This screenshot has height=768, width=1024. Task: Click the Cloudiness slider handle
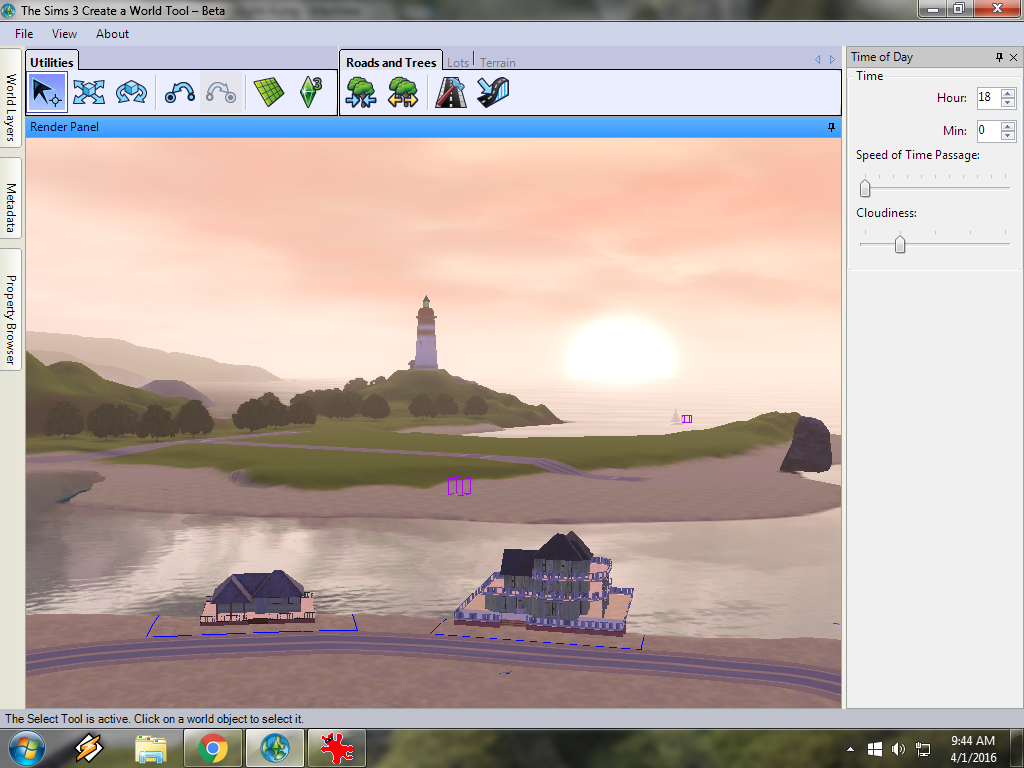(900, 244)
